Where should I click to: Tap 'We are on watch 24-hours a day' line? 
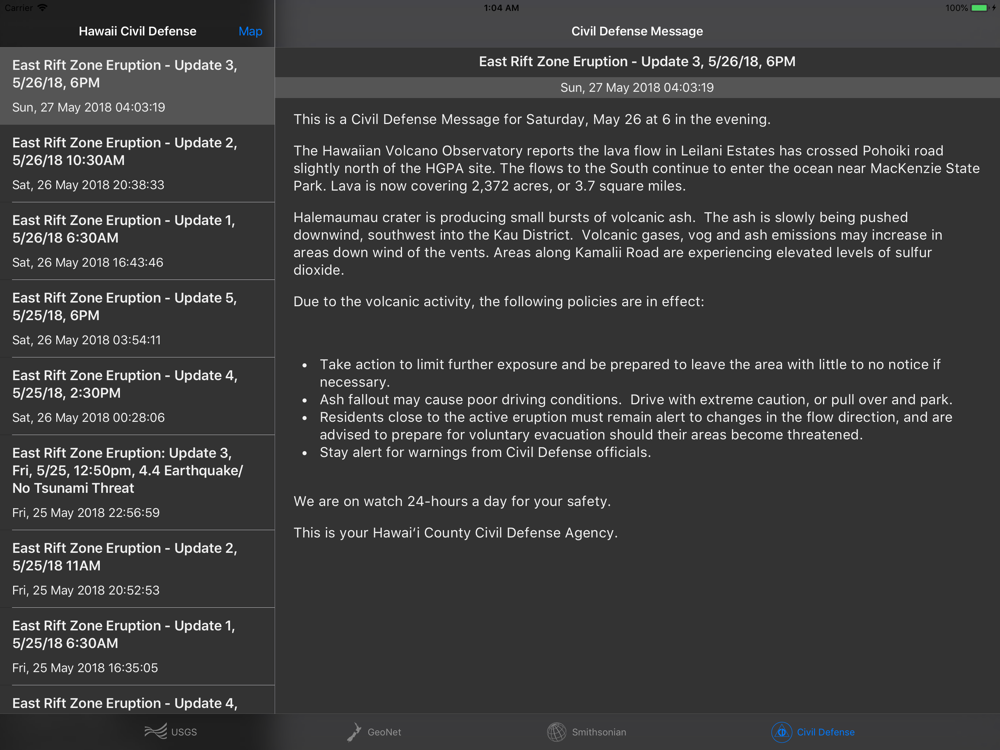click(x=452, y=501)
